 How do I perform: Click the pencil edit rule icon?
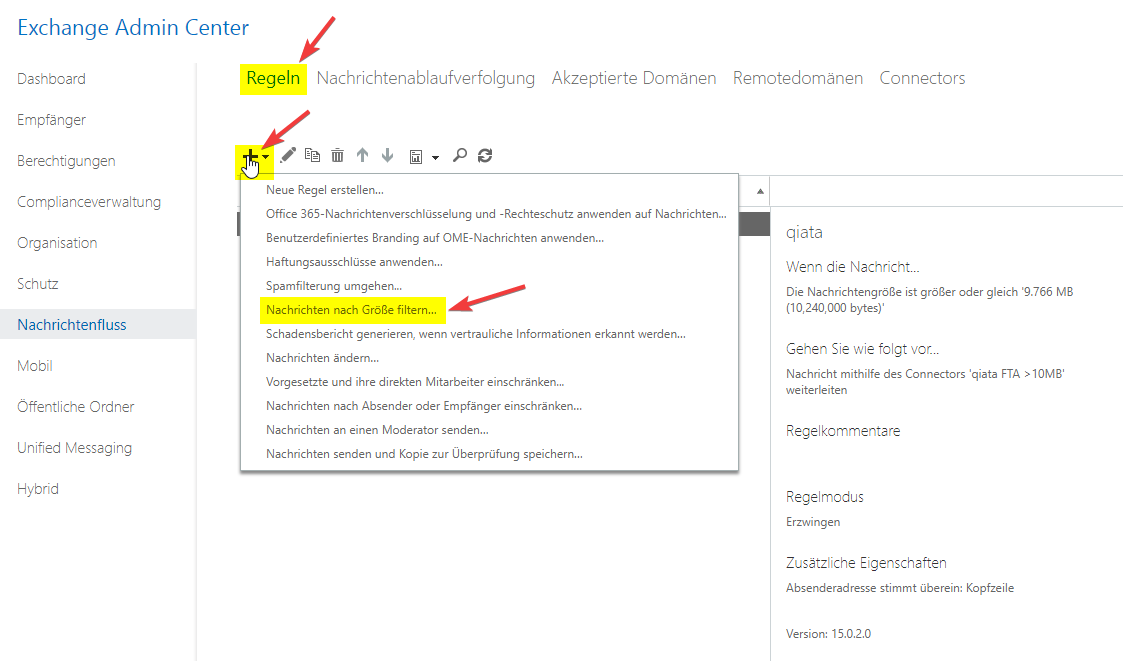(288, 155)
